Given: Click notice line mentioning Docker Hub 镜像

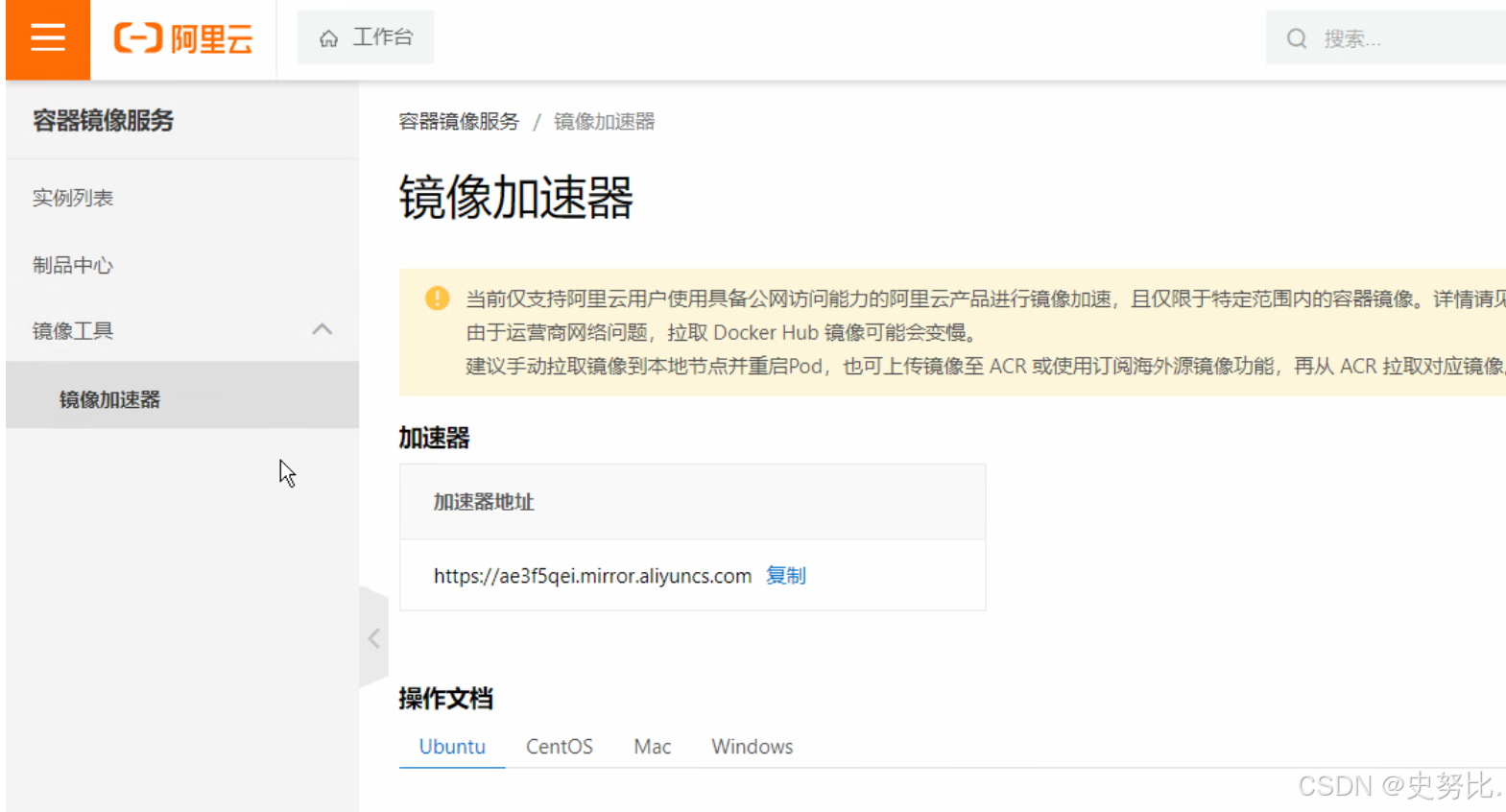Looking at the screenshot, I should point(722,333).
